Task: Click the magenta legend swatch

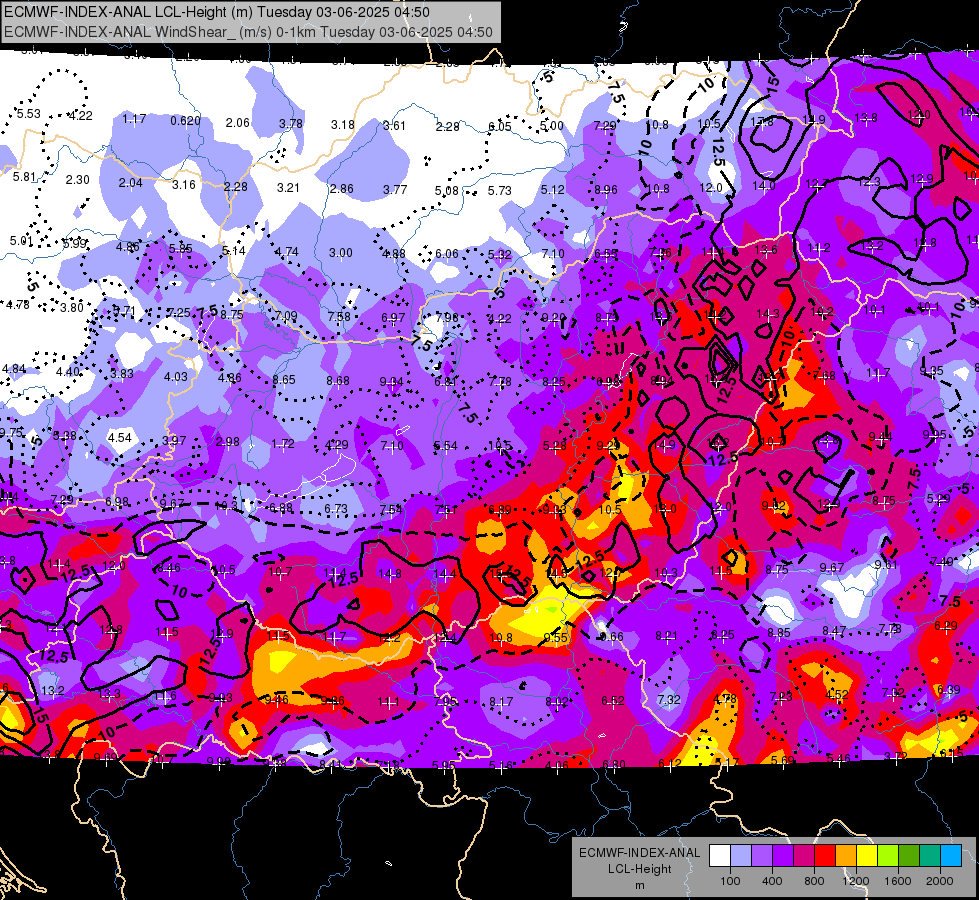Action: click(804, 856)
